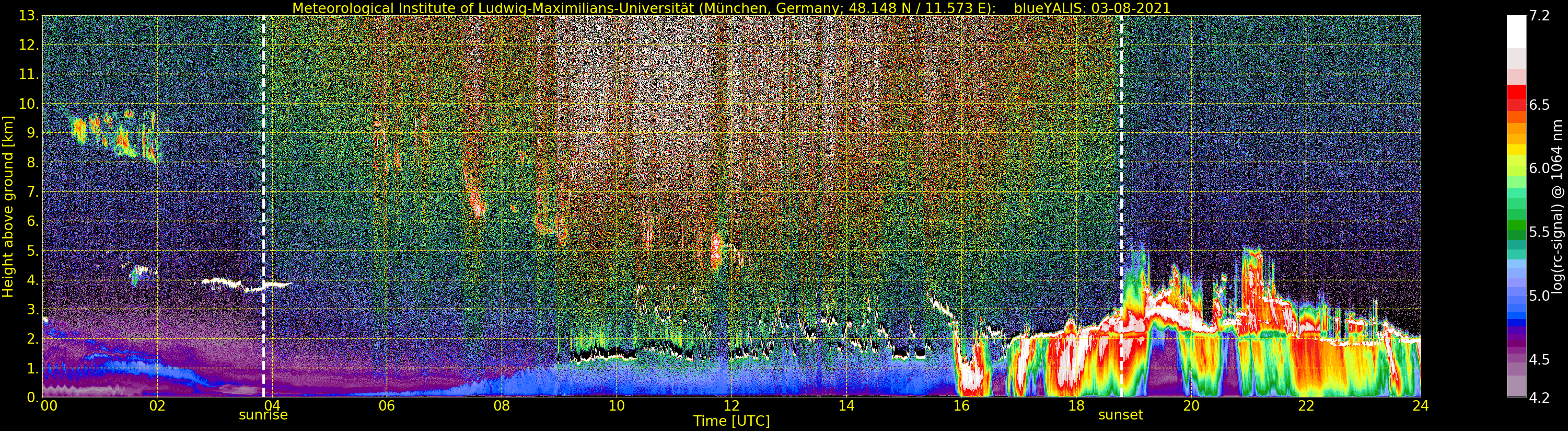Click the purple band near 4.5

[1516, 360]
